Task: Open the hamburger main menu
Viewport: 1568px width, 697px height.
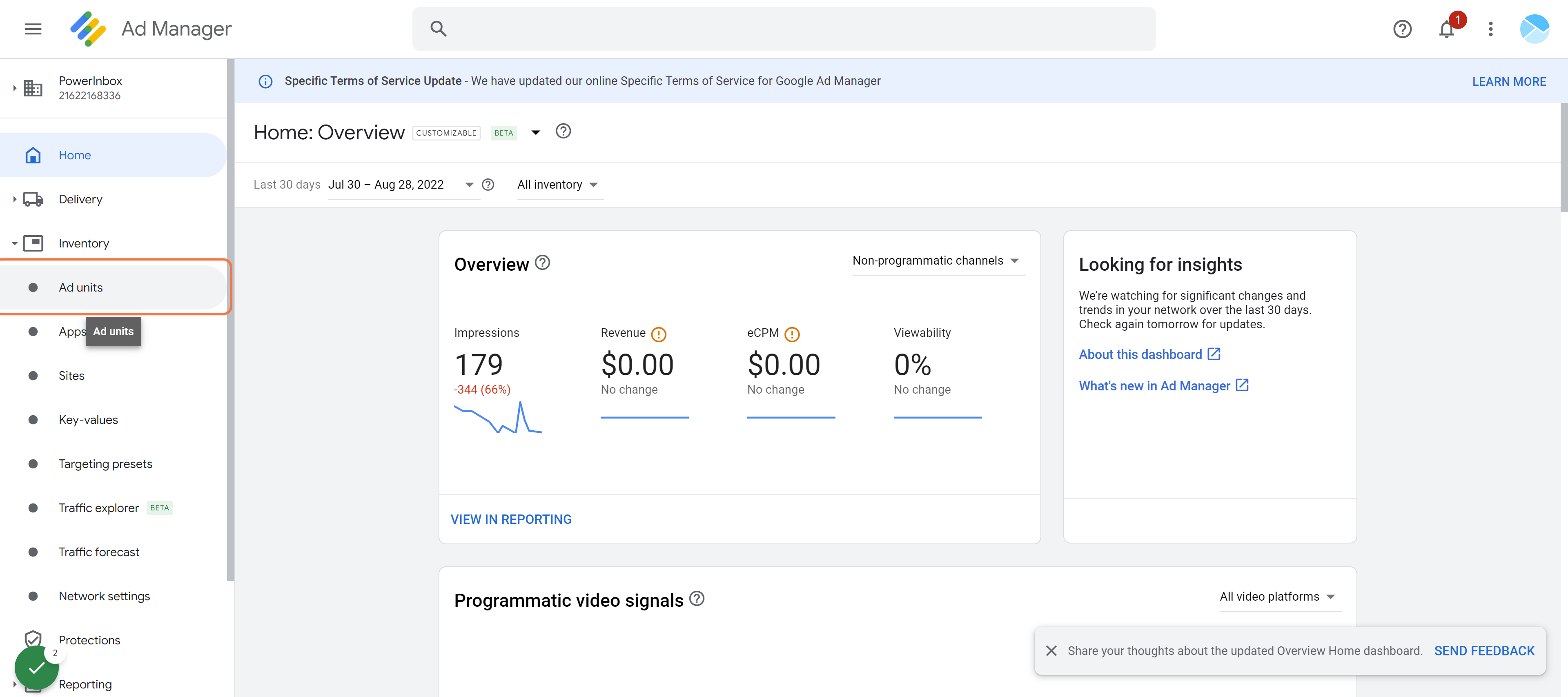Action: coord(33,29)
